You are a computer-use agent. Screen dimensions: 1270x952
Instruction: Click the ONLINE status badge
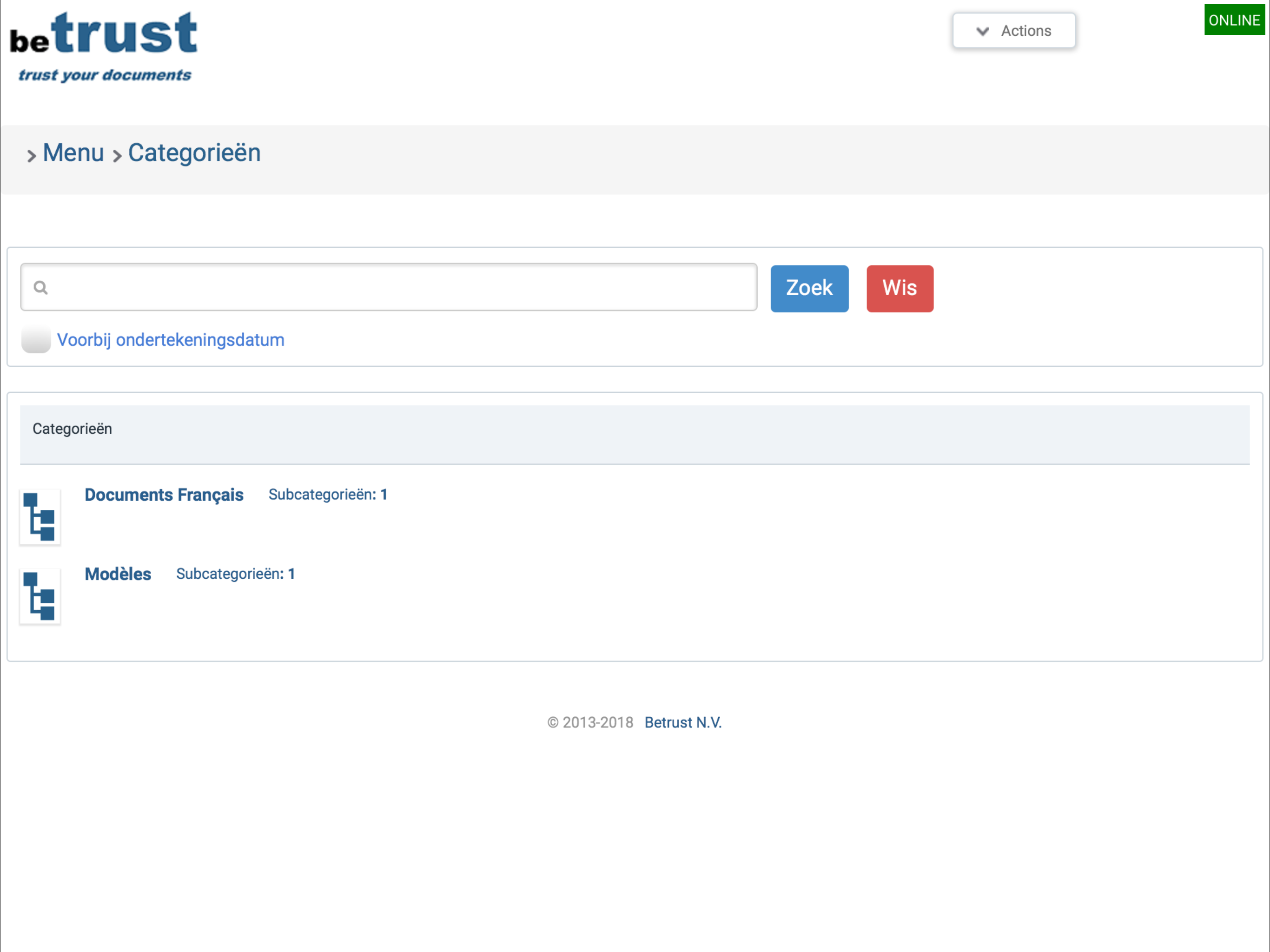[x=1234, y=20]
